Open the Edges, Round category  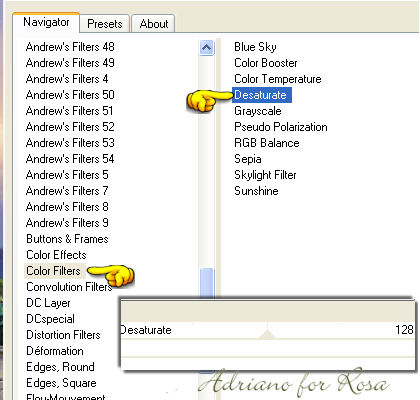[60, 367]
